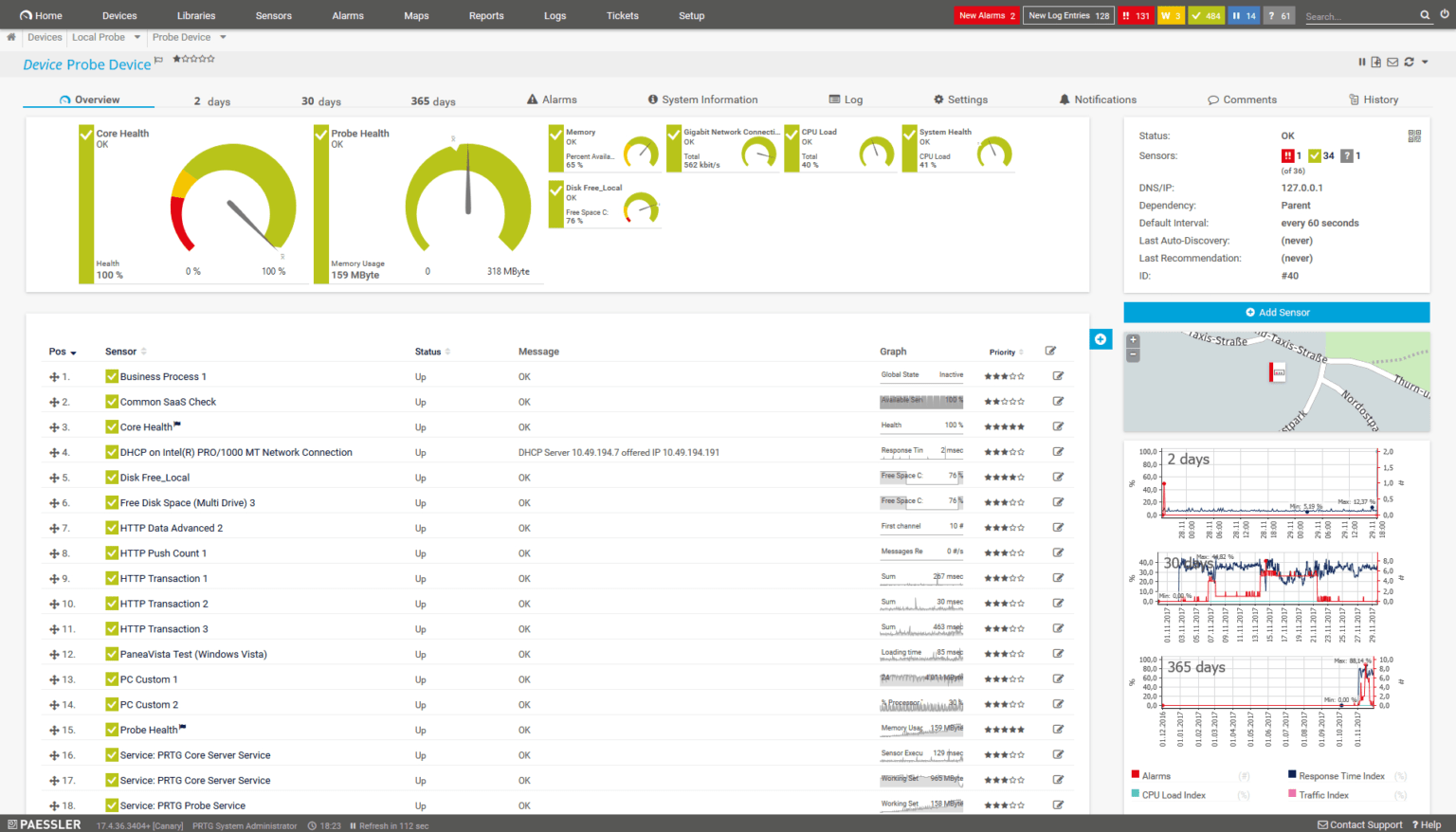The image size is (1456, 832).
Task: Toggle the favorite flag next to Probe Device
Action: [x=158, y=58]
